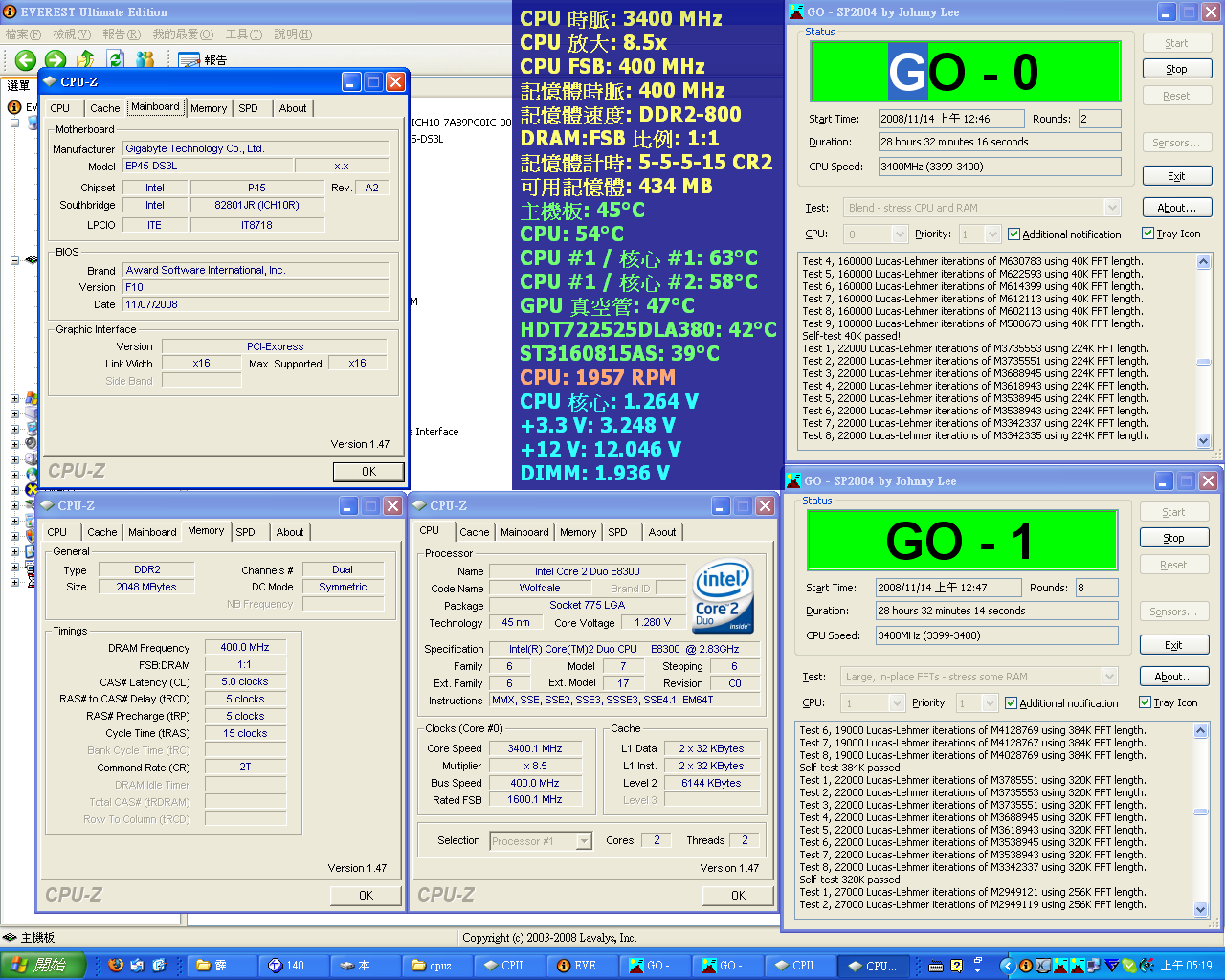Click the EVEREST Ultimate Edition title bar icon

(x=10, y=12)
